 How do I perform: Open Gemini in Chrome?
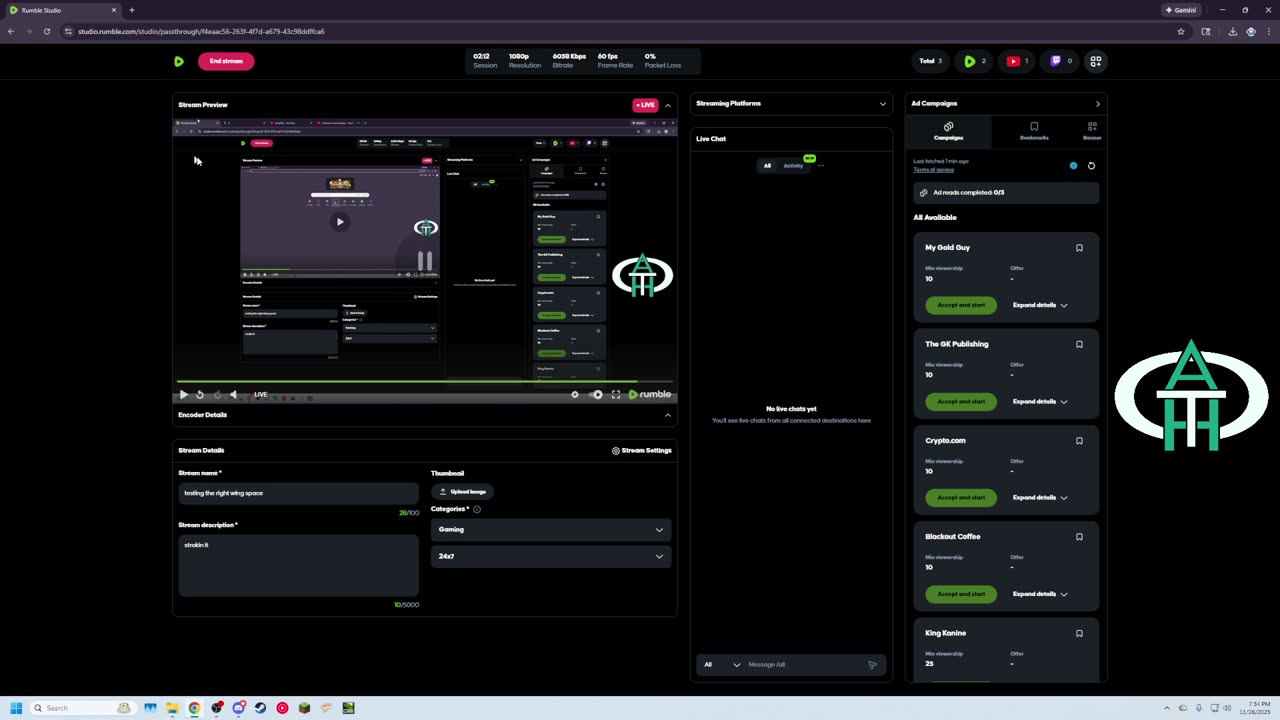[x=1181, y=10]
